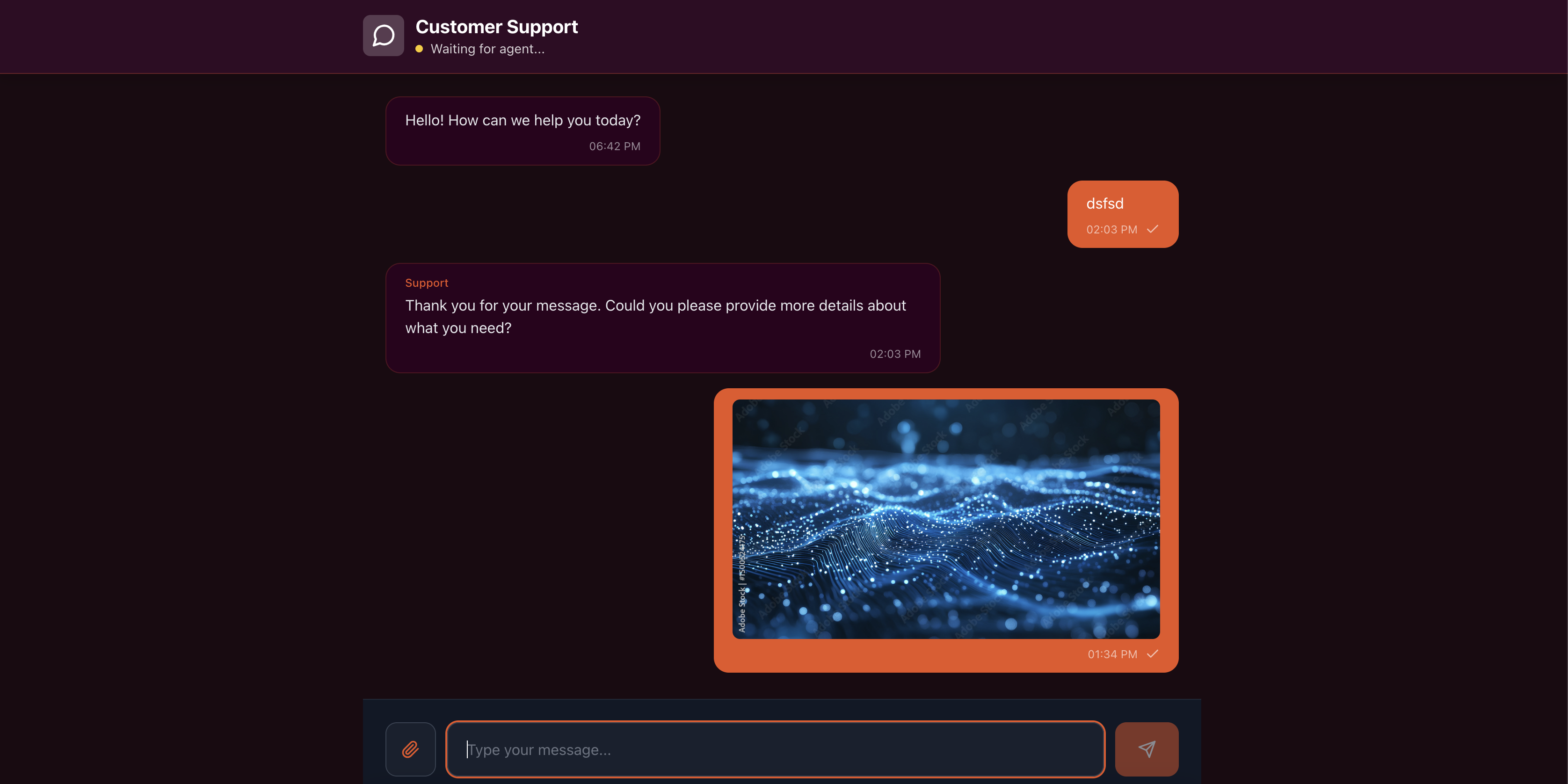Screen dimensions: 1568x784
Task: Click the 06:42 PM timestamp
Action: pos(614,146)
